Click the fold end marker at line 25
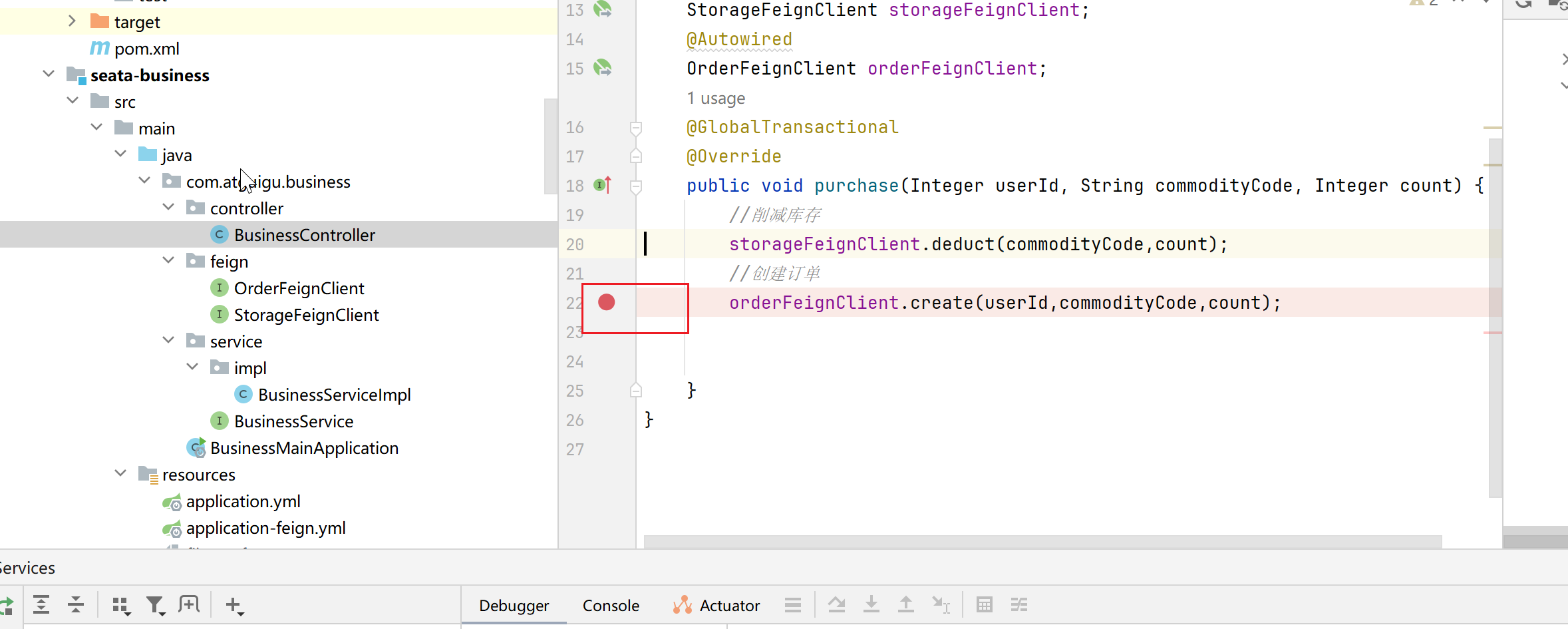1568x629 pixels. coord(636,390)
